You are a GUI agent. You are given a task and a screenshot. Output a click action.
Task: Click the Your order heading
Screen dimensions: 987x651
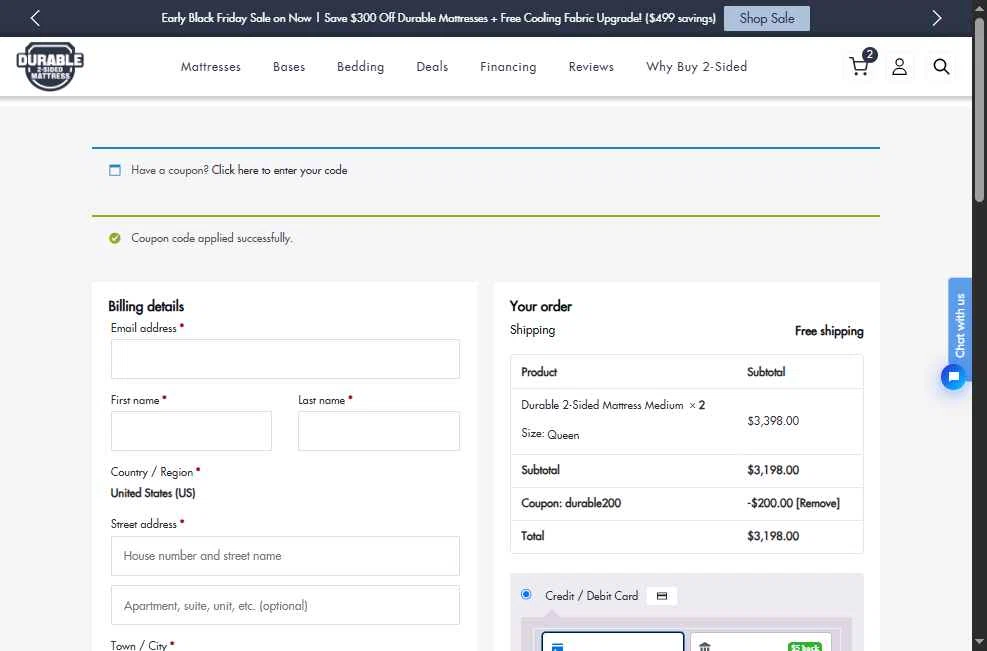click(541, 306)
